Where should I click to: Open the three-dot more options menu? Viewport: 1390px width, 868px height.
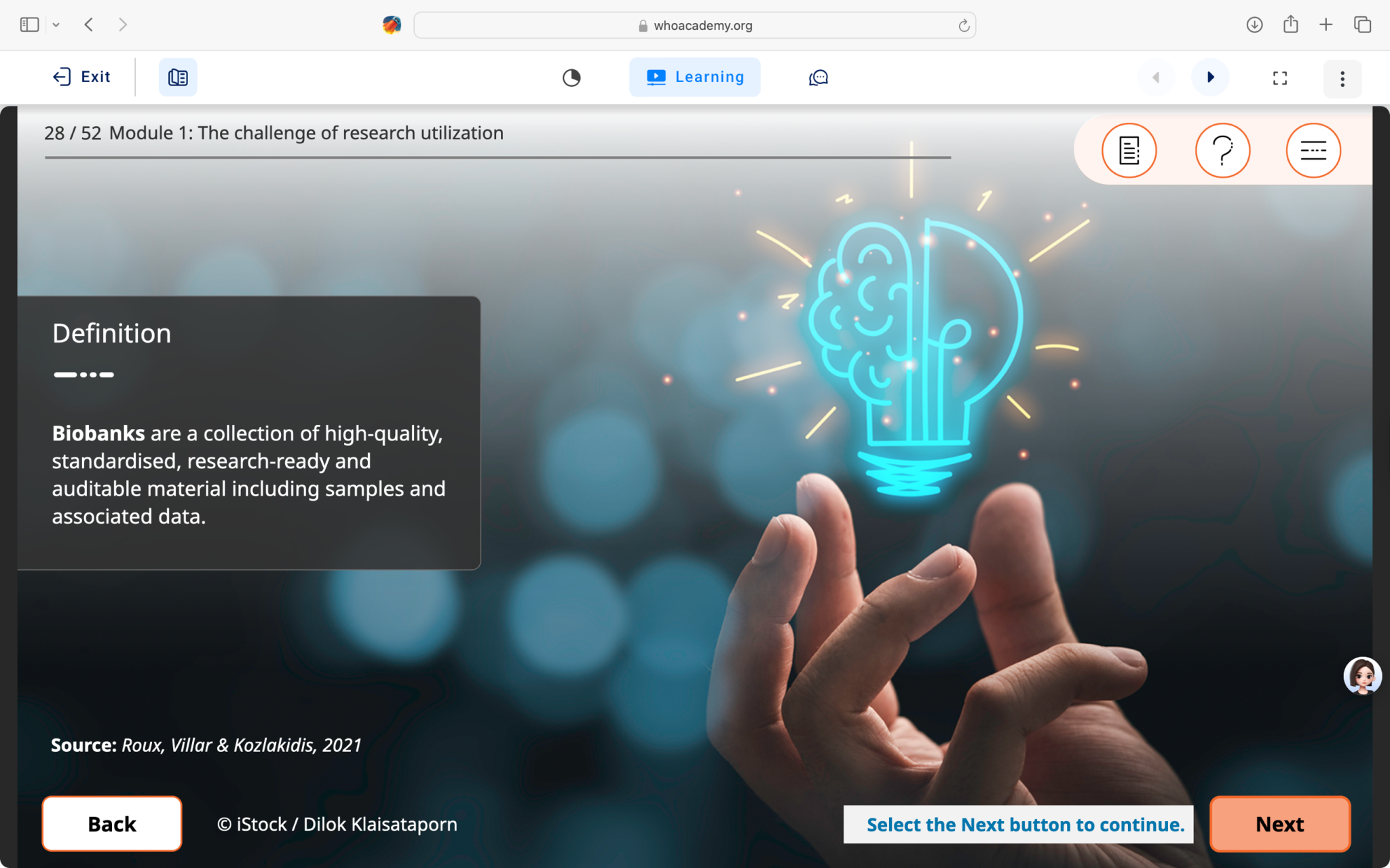[x=1342, y=79]
